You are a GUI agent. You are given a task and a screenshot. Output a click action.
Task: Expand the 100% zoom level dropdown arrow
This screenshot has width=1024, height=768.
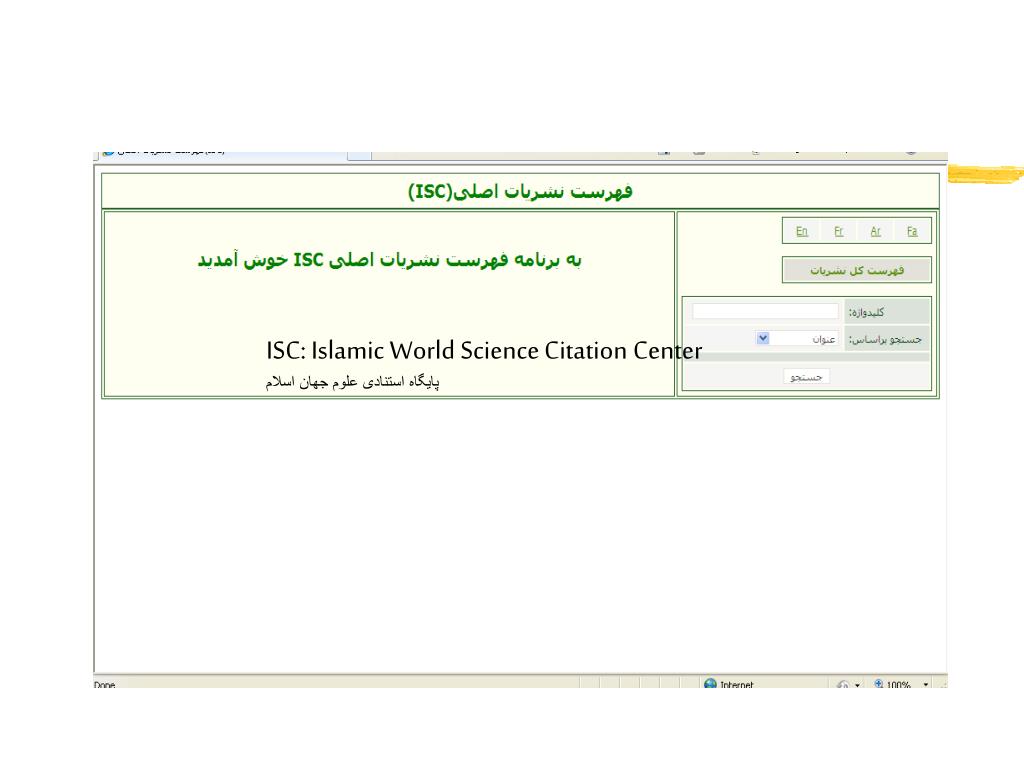(925, 684)
